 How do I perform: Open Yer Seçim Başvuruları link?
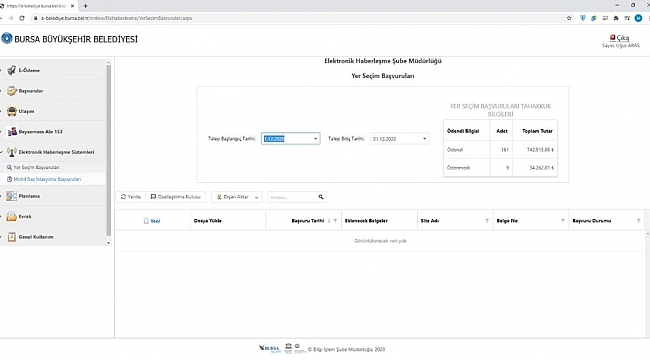tap(36, 168)
